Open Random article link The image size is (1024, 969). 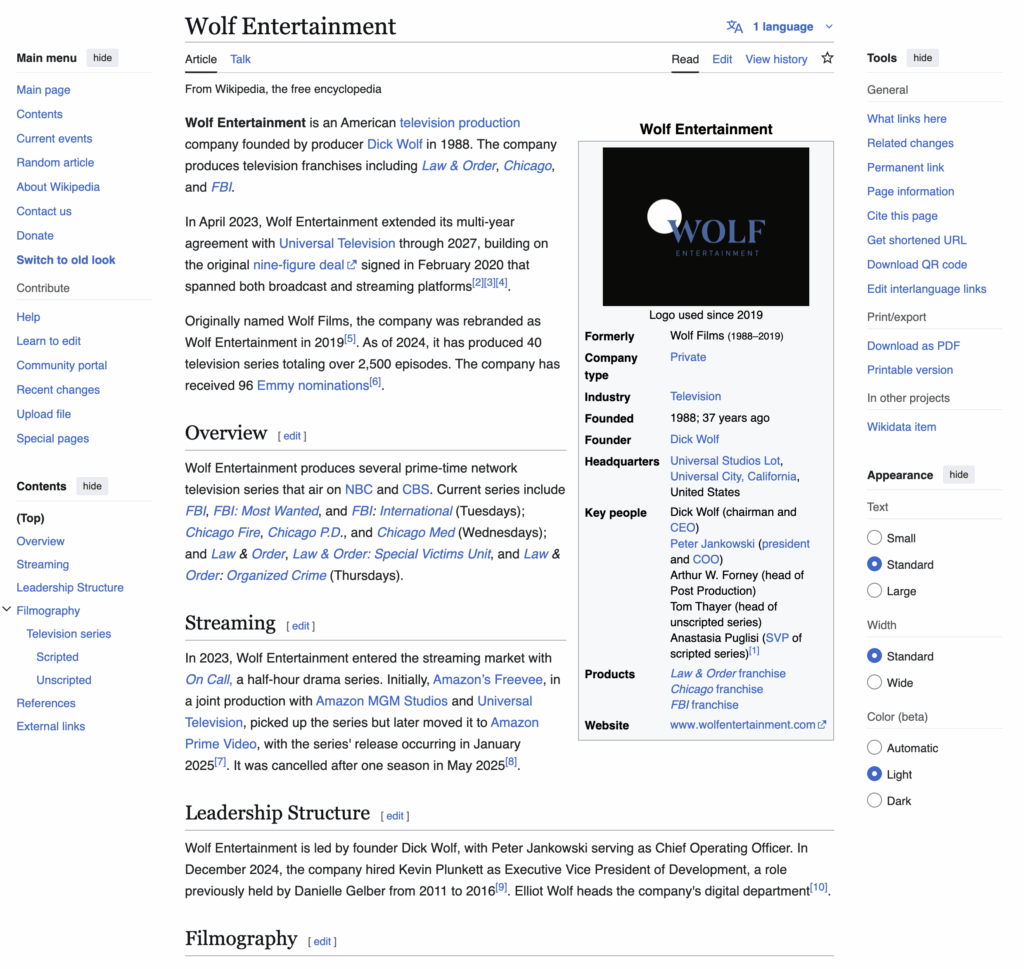click(55, 163)
